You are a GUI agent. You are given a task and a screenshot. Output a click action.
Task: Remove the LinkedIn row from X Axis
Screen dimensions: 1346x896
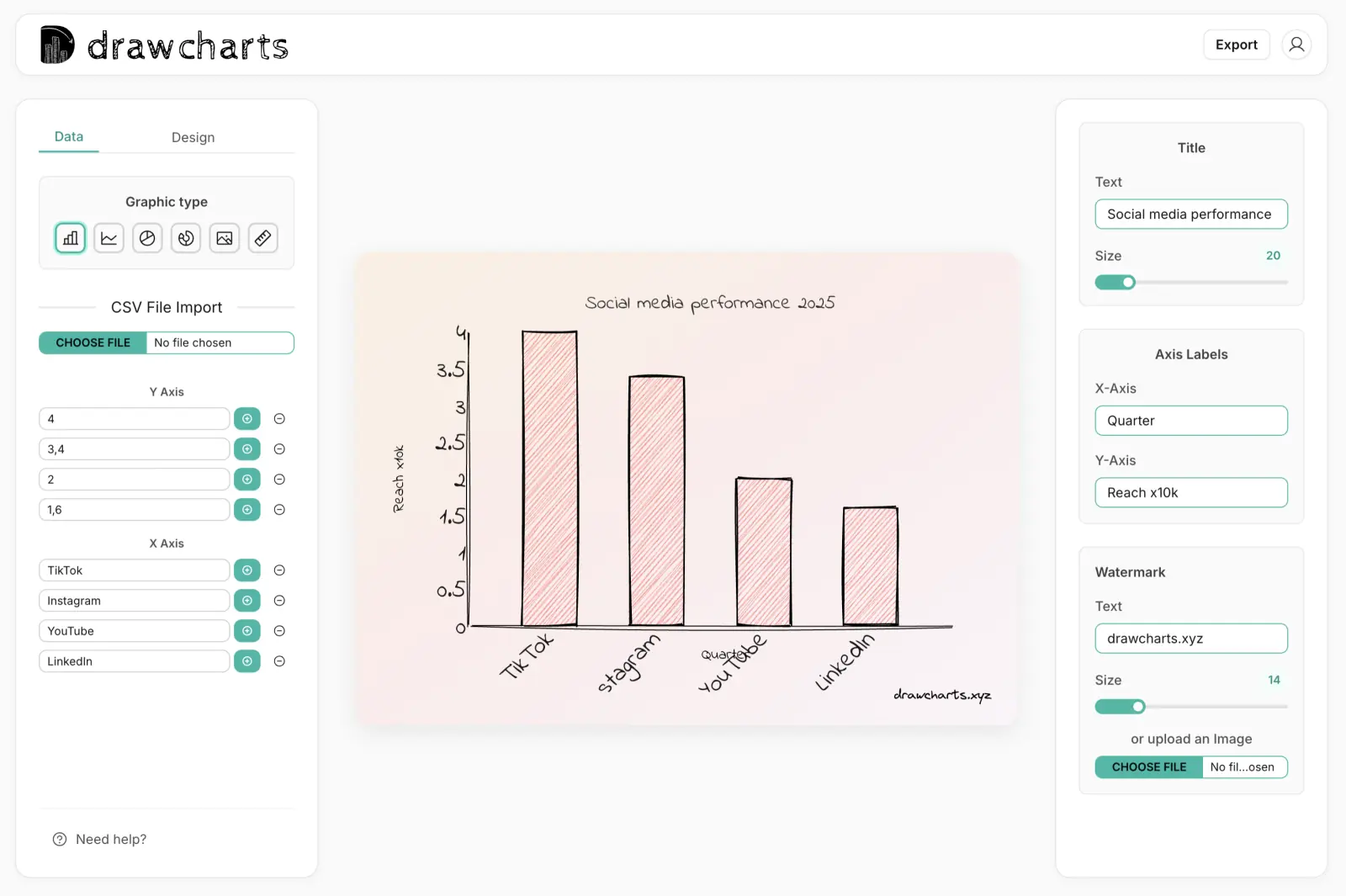point(279,661)
